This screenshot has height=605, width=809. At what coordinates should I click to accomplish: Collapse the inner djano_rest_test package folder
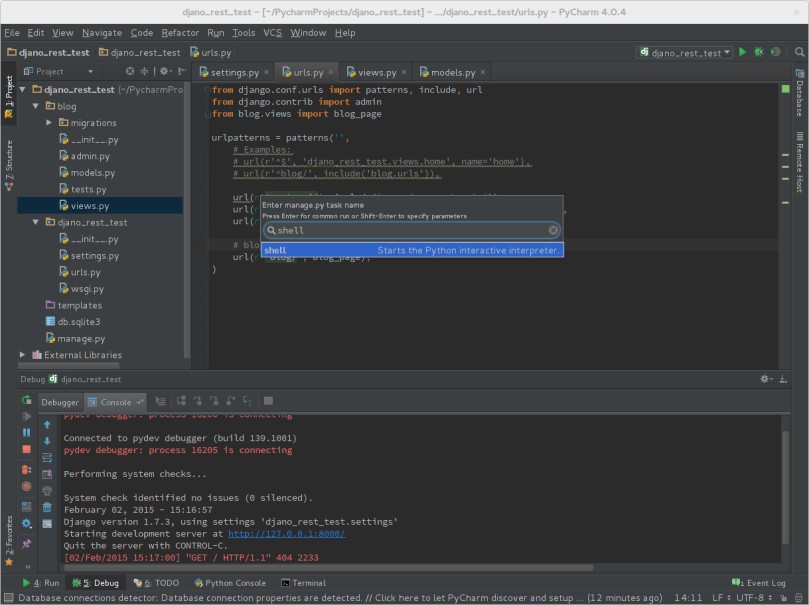tap(35, 222)
